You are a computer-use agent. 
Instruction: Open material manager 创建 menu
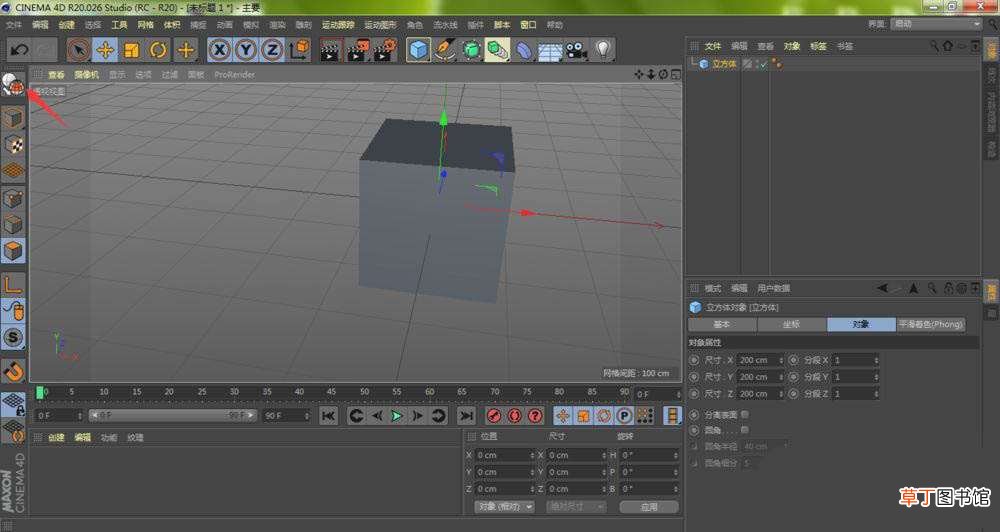pyautogui.click(x=57, y=438)
